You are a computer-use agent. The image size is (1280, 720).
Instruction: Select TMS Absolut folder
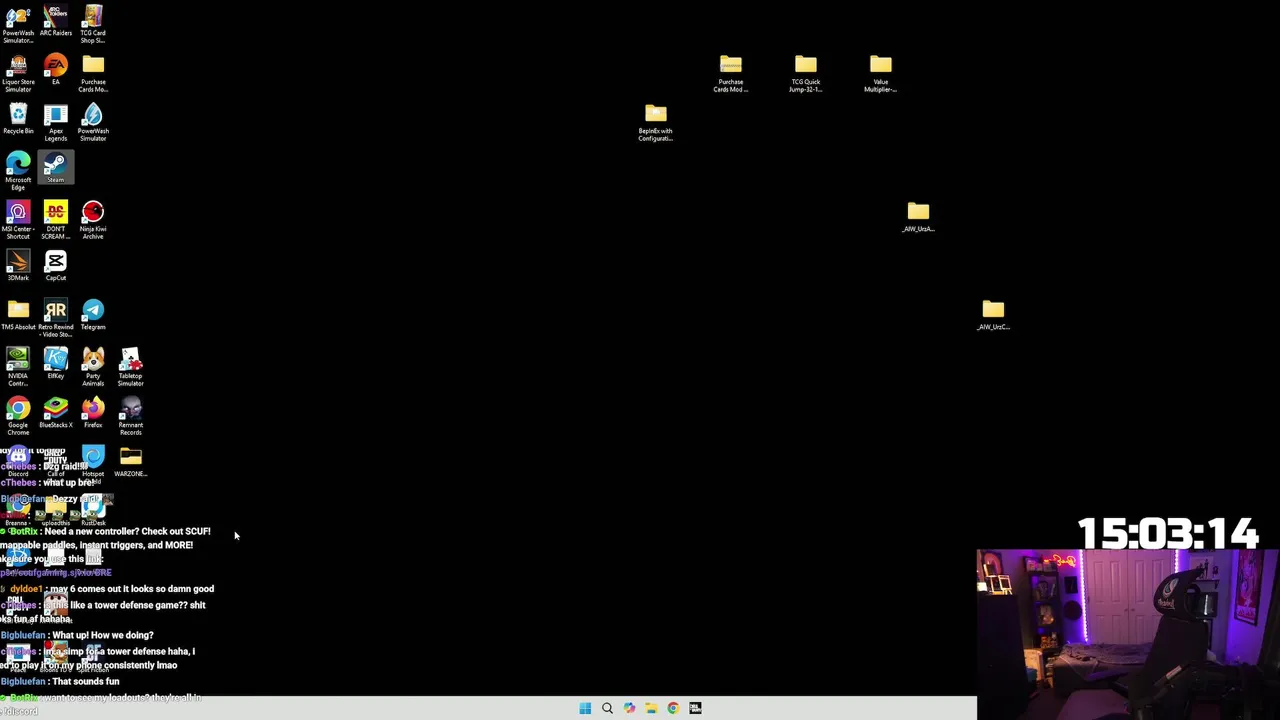click(x=18, y=315)
